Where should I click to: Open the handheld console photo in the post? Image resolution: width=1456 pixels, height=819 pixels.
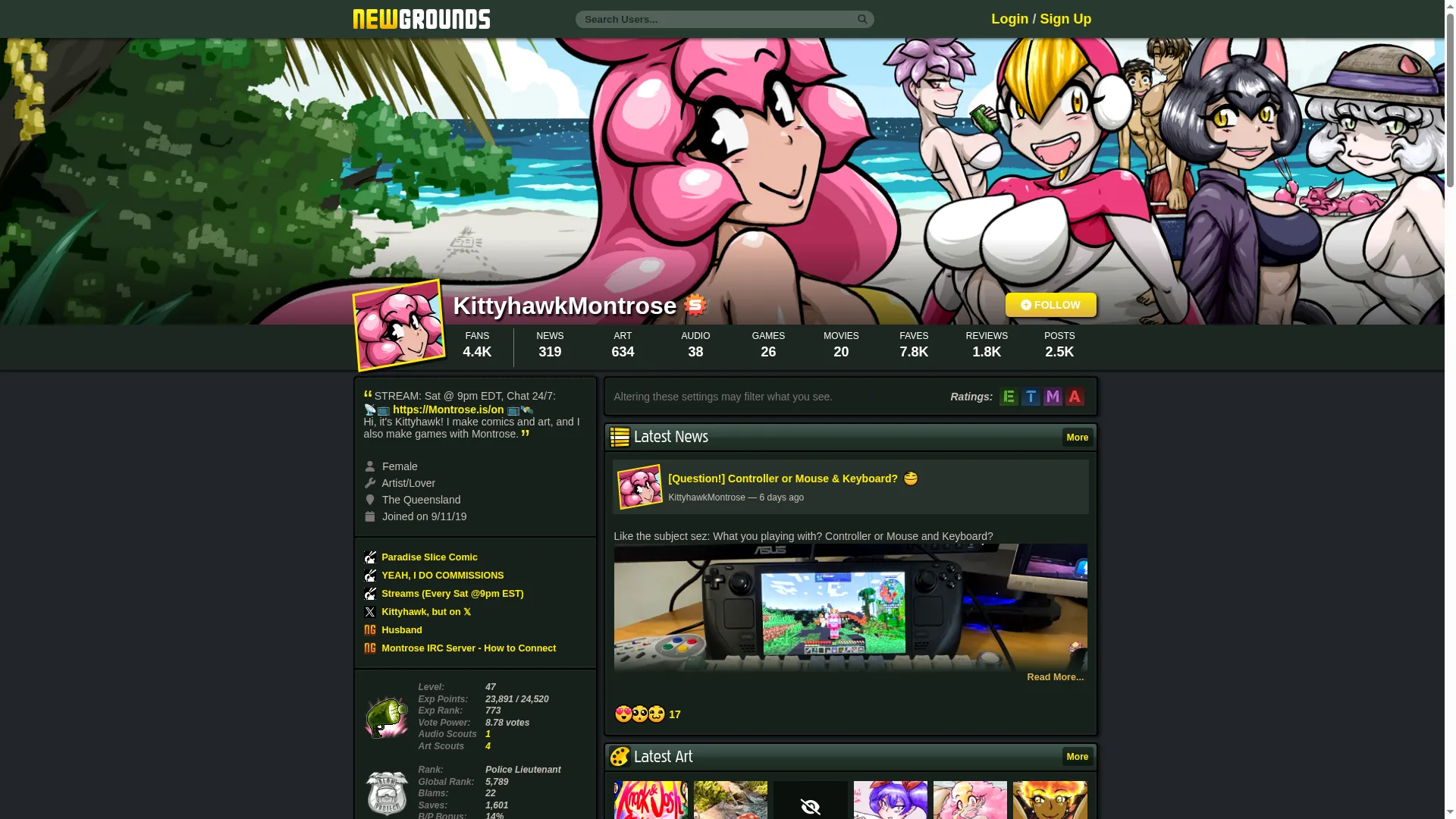(850, 607)
